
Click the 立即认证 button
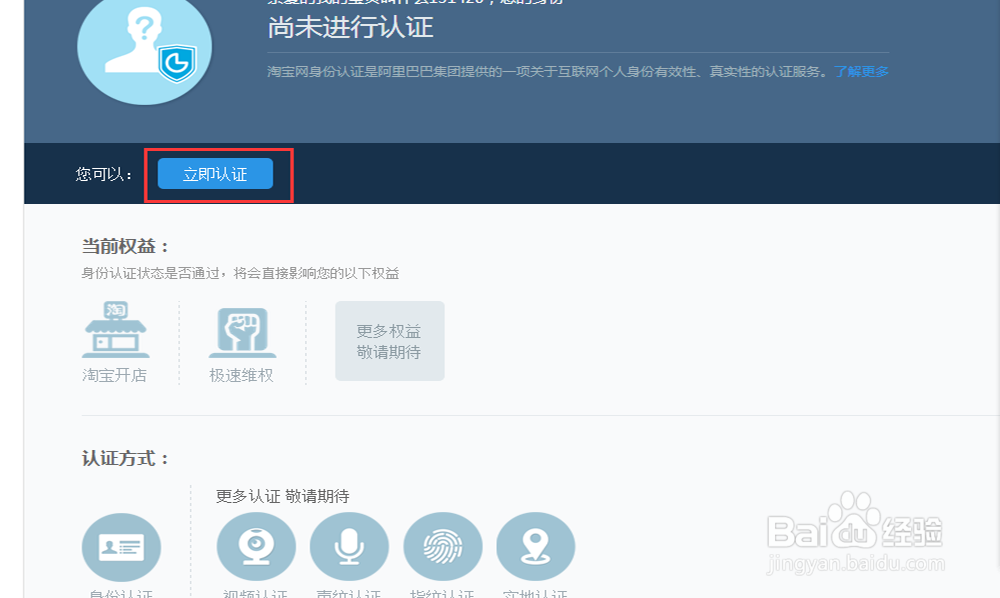tap(216, 173)
